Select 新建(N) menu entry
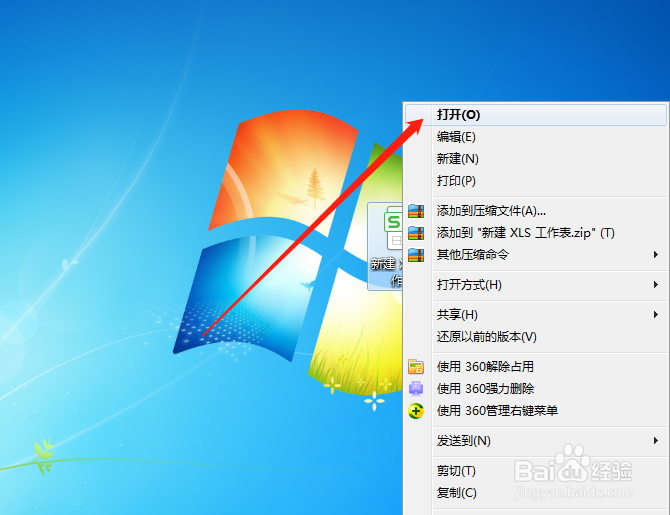The height and width of the screenshot is (515, 670). point(535,159)
